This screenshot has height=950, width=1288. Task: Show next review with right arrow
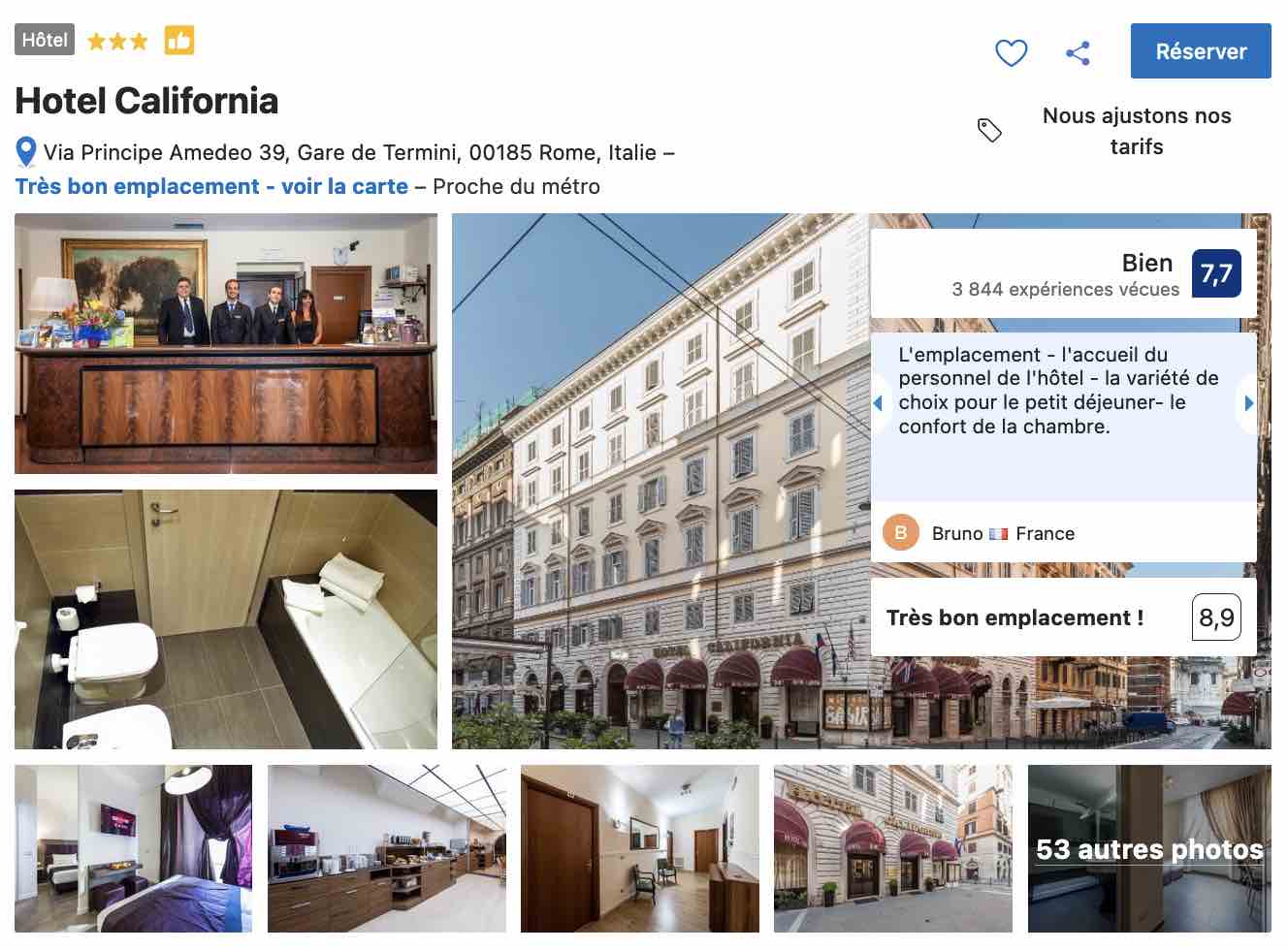pos(1248,402)
